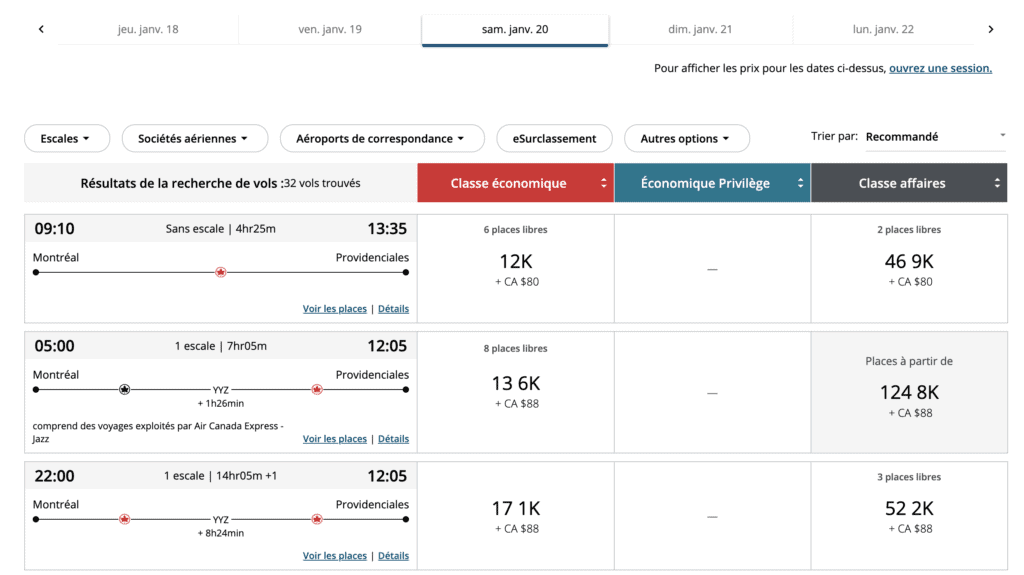
Task: Open the Autres options dropdown
Action: 686,138
